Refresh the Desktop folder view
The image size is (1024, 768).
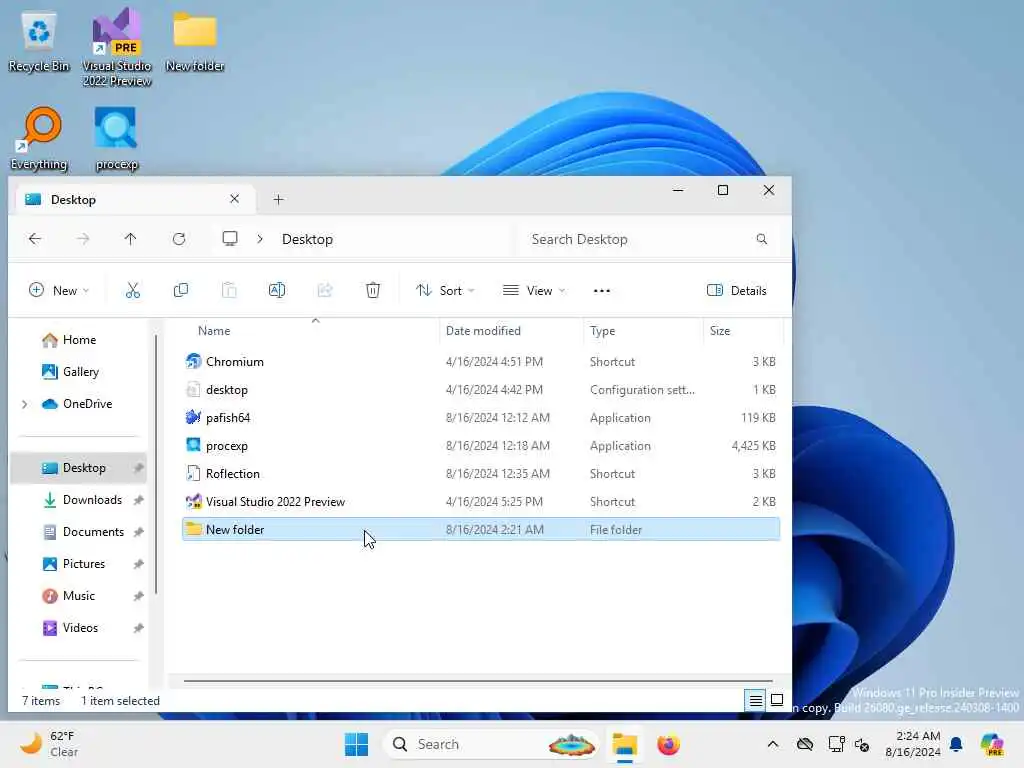(x=179, y=239)
